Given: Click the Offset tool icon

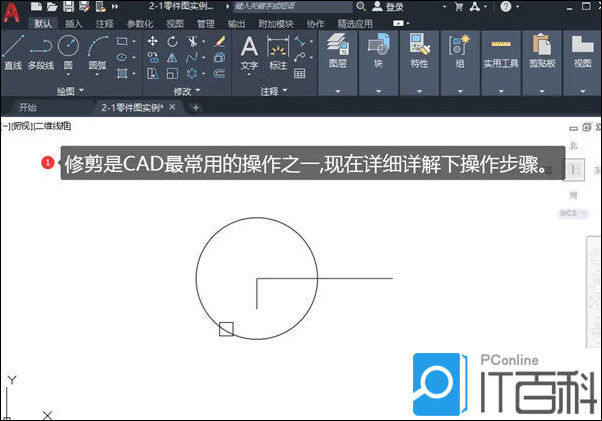Looking at the screenshot, I should 220,73.
